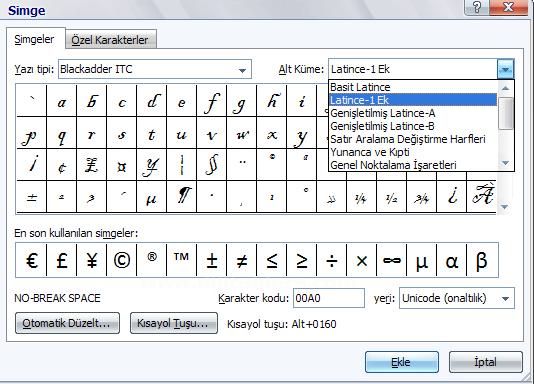This screenshot has height=384, width=534.
Task: Choose the three-quarters ¾ fraction symbol
Action: 421,197
